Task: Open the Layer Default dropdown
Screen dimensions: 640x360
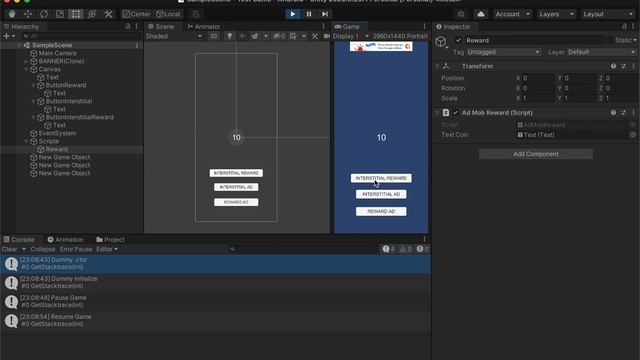Action: 601,52
